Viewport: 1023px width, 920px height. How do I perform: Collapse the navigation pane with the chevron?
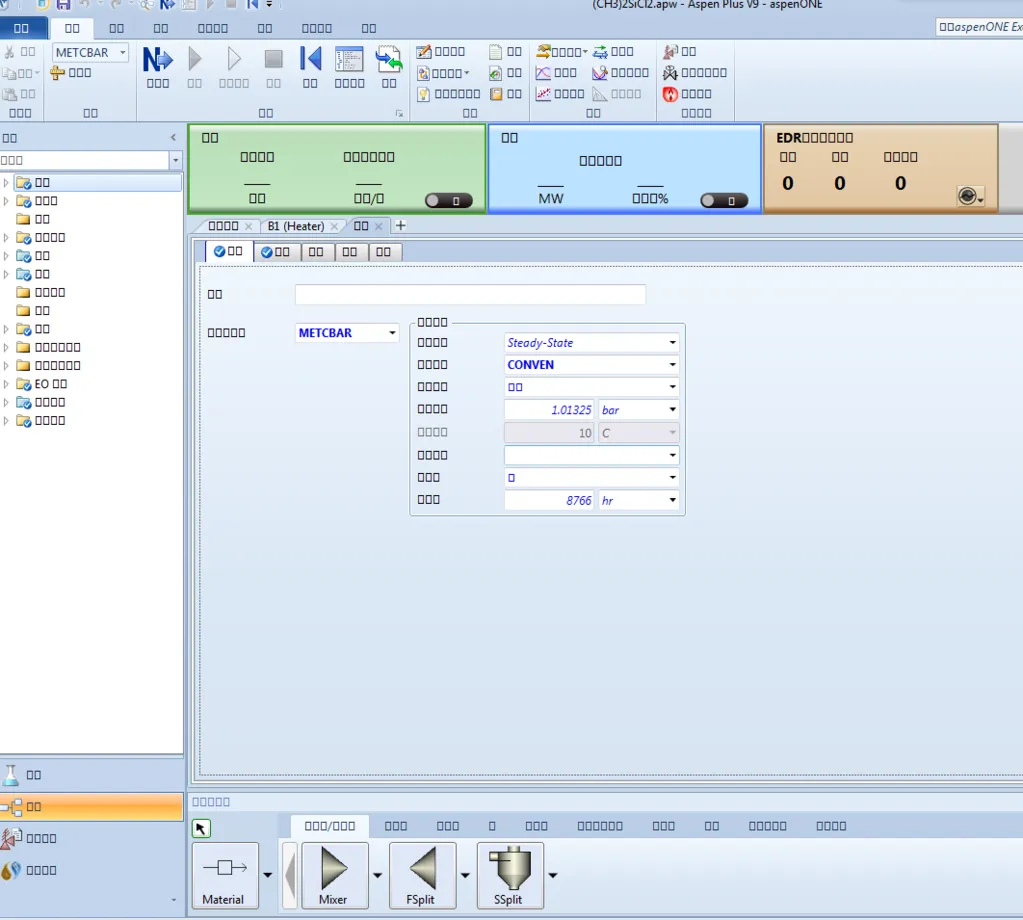173,138
